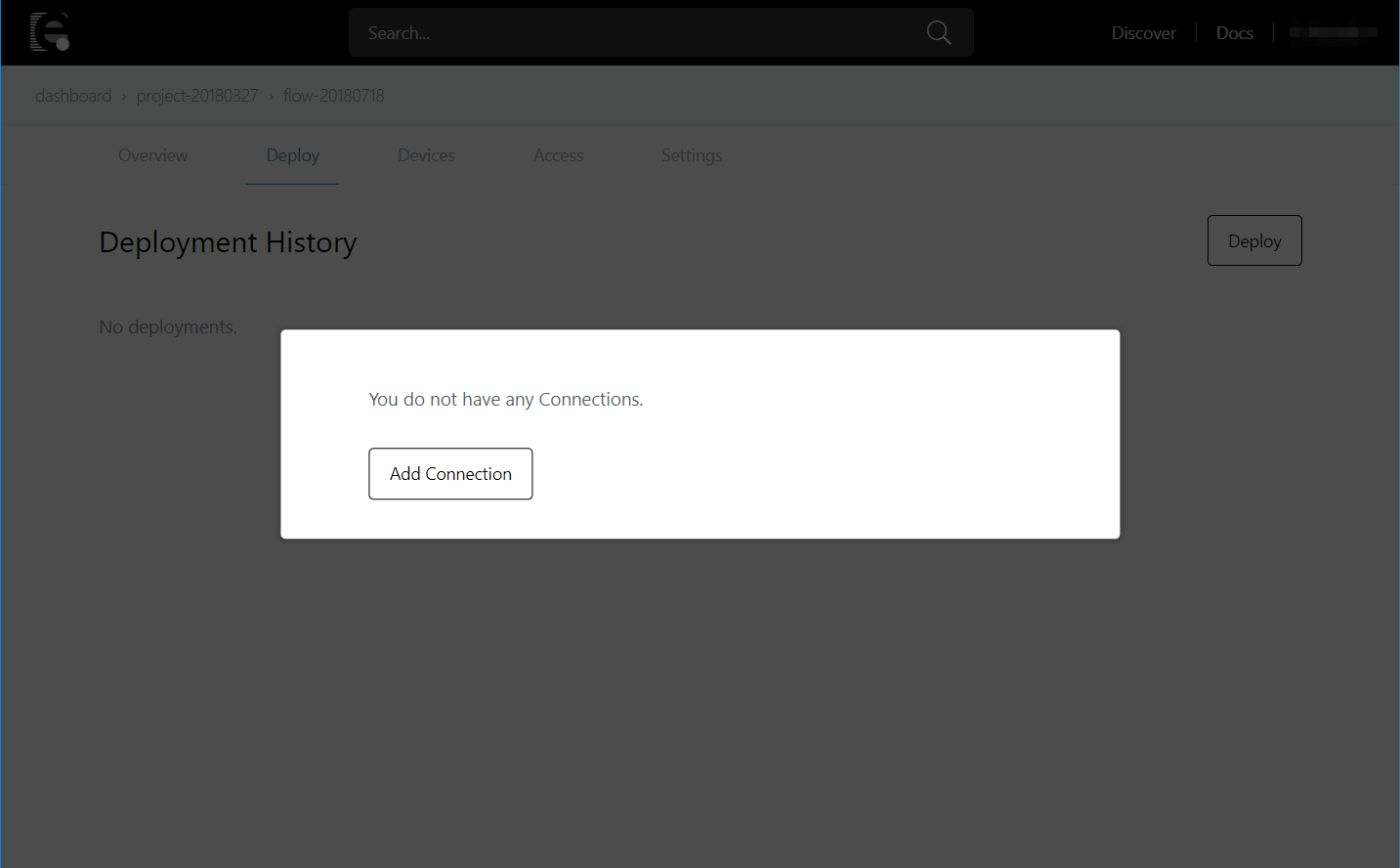Click the search magnifier icon
The image size is (1400, 868).
coord(938,32)
